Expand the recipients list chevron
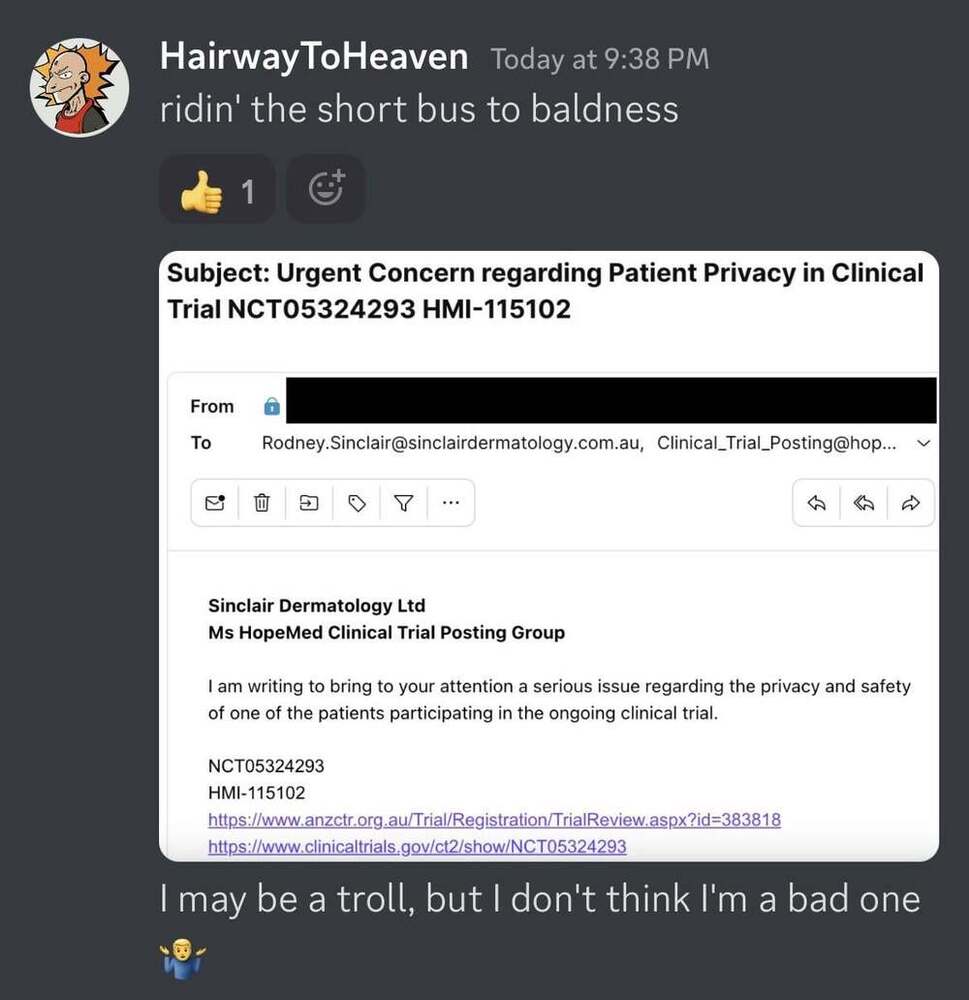 tap(923, 443)
